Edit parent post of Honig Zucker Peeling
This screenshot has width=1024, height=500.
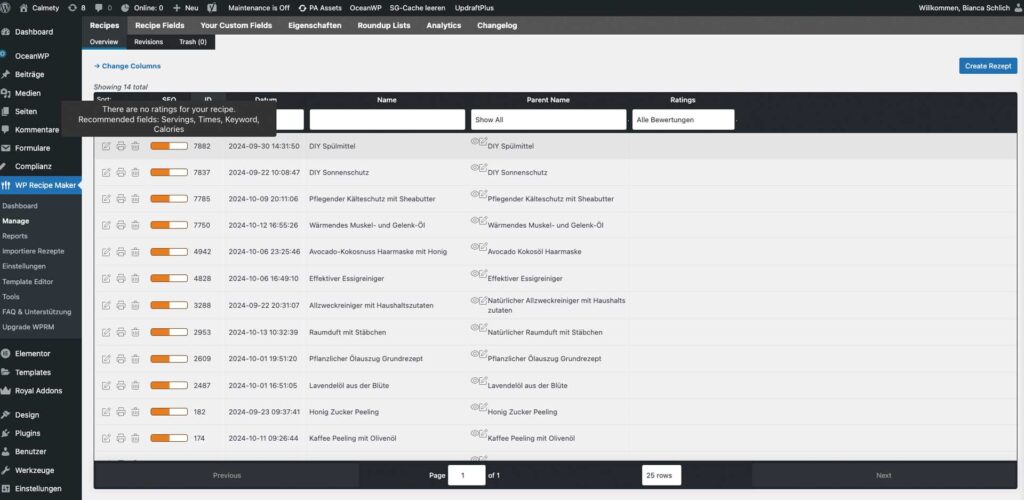[x=483, y=408]
